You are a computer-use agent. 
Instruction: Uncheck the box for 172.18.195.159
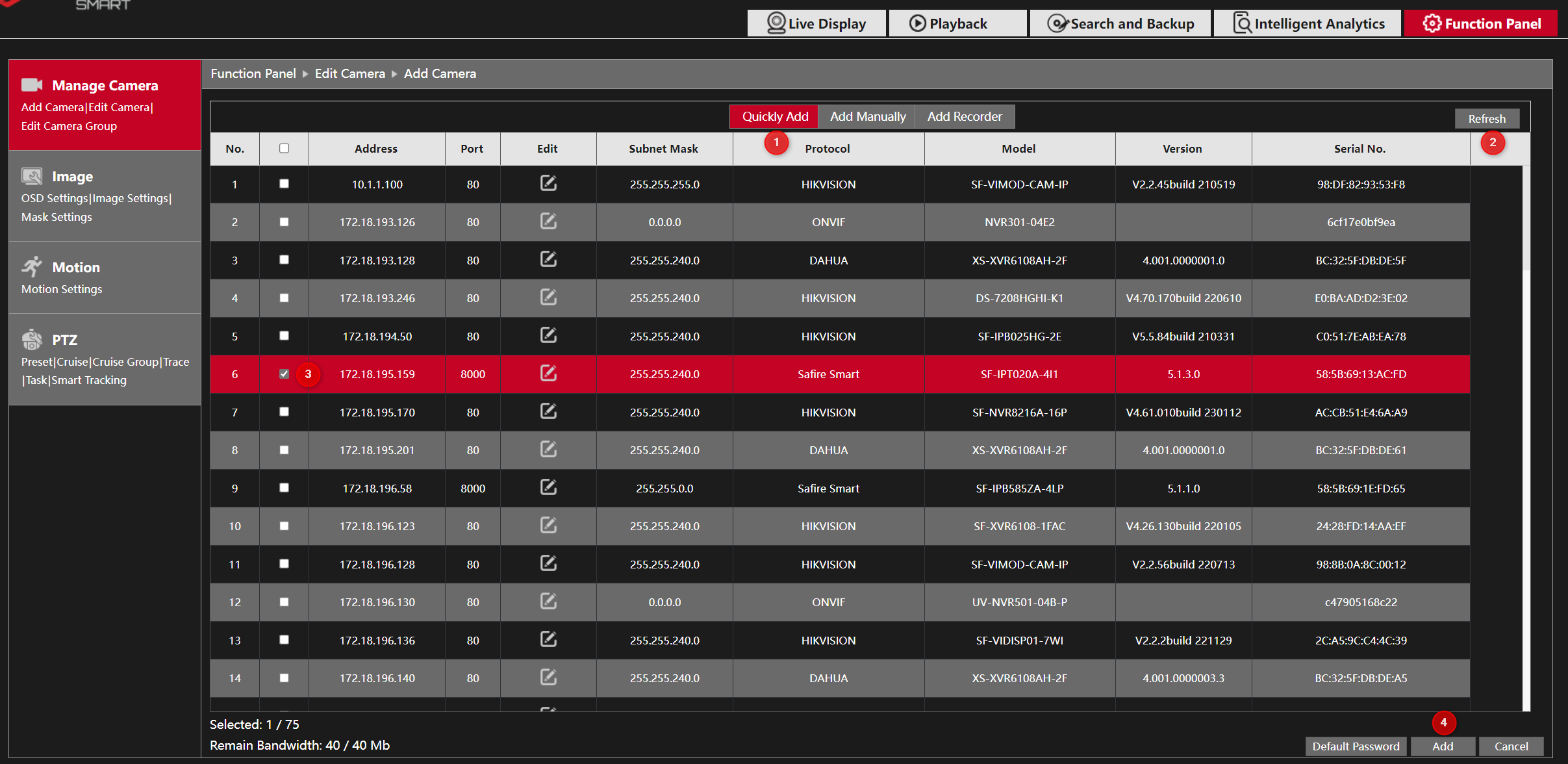(284, 374)
